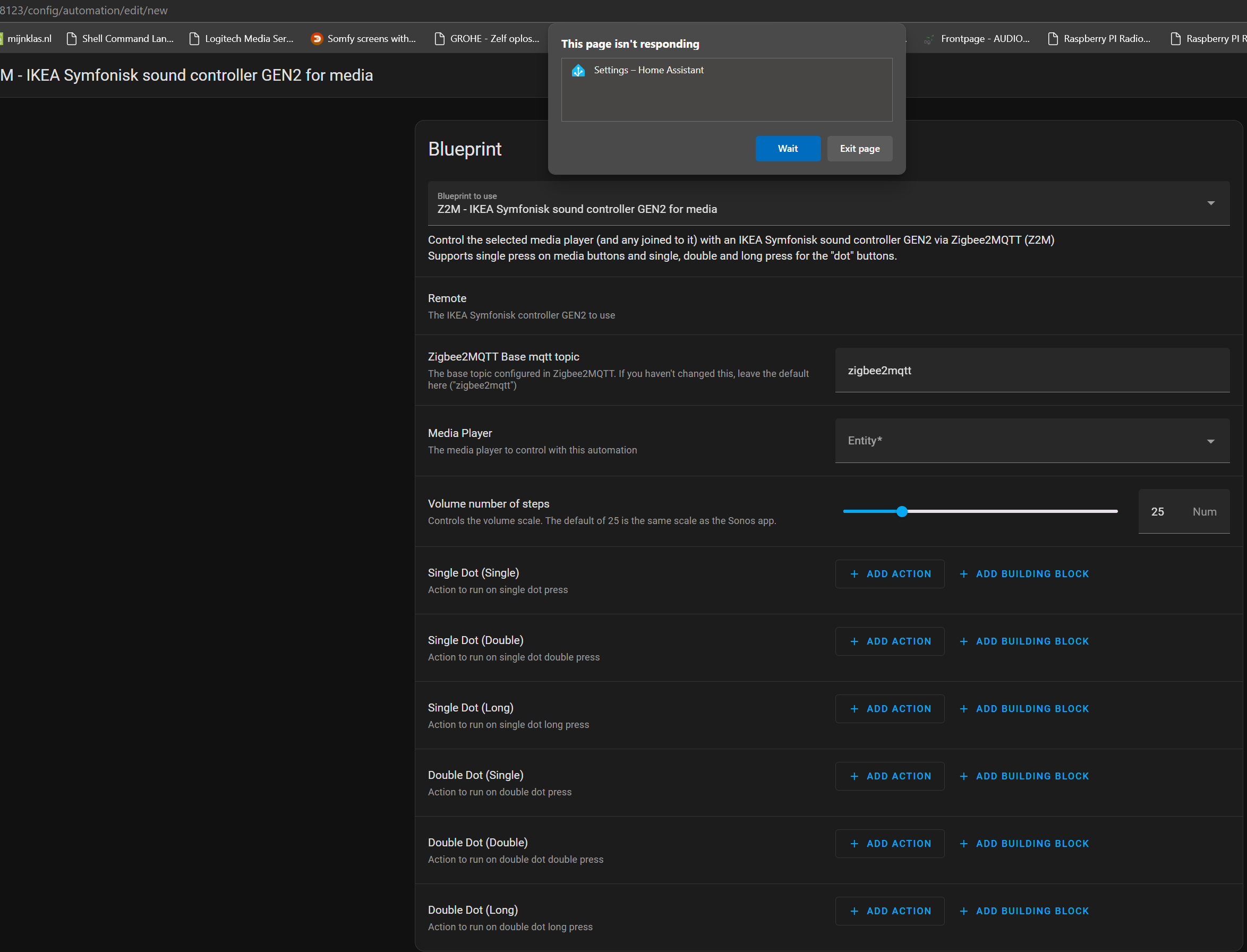Click Media Player Entity dropdown arrow

pyautogui.click(x=1210, y=441)
